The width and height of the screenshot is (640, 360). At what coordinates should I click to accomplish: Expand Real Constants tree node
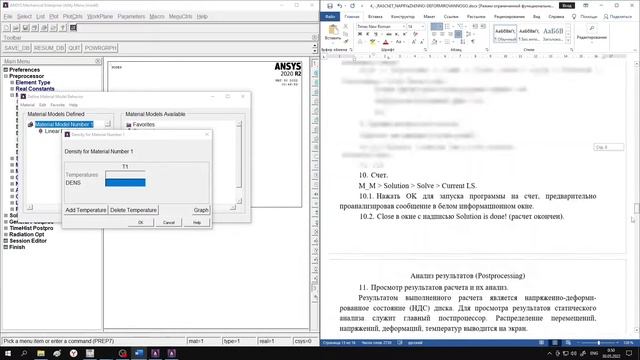(12, 89)
